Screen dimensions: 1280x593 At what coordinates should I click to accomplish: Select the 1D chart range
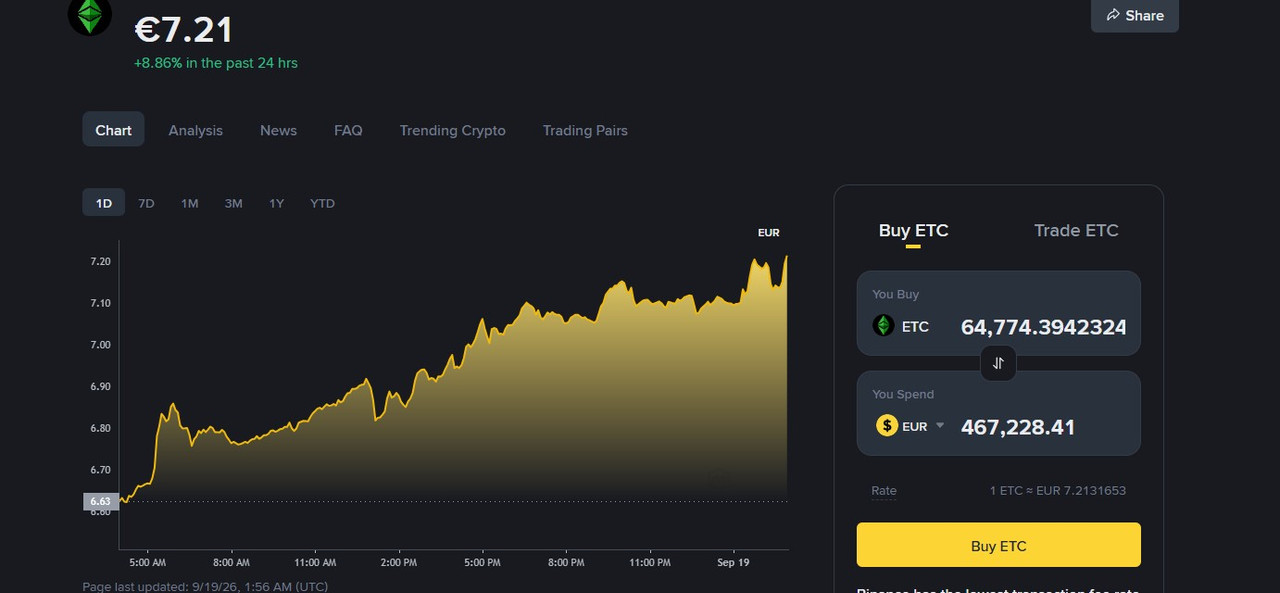[104, 203]
